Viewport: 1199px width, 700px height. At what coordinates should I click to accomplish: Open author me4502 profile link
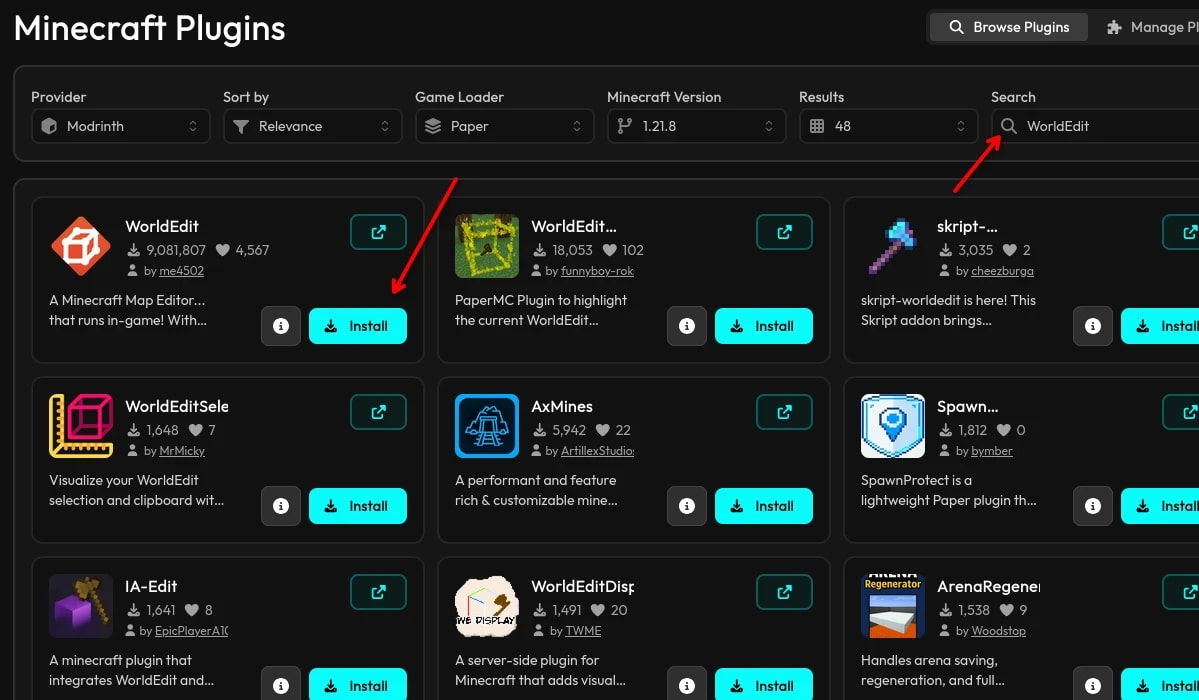[181, 271]
